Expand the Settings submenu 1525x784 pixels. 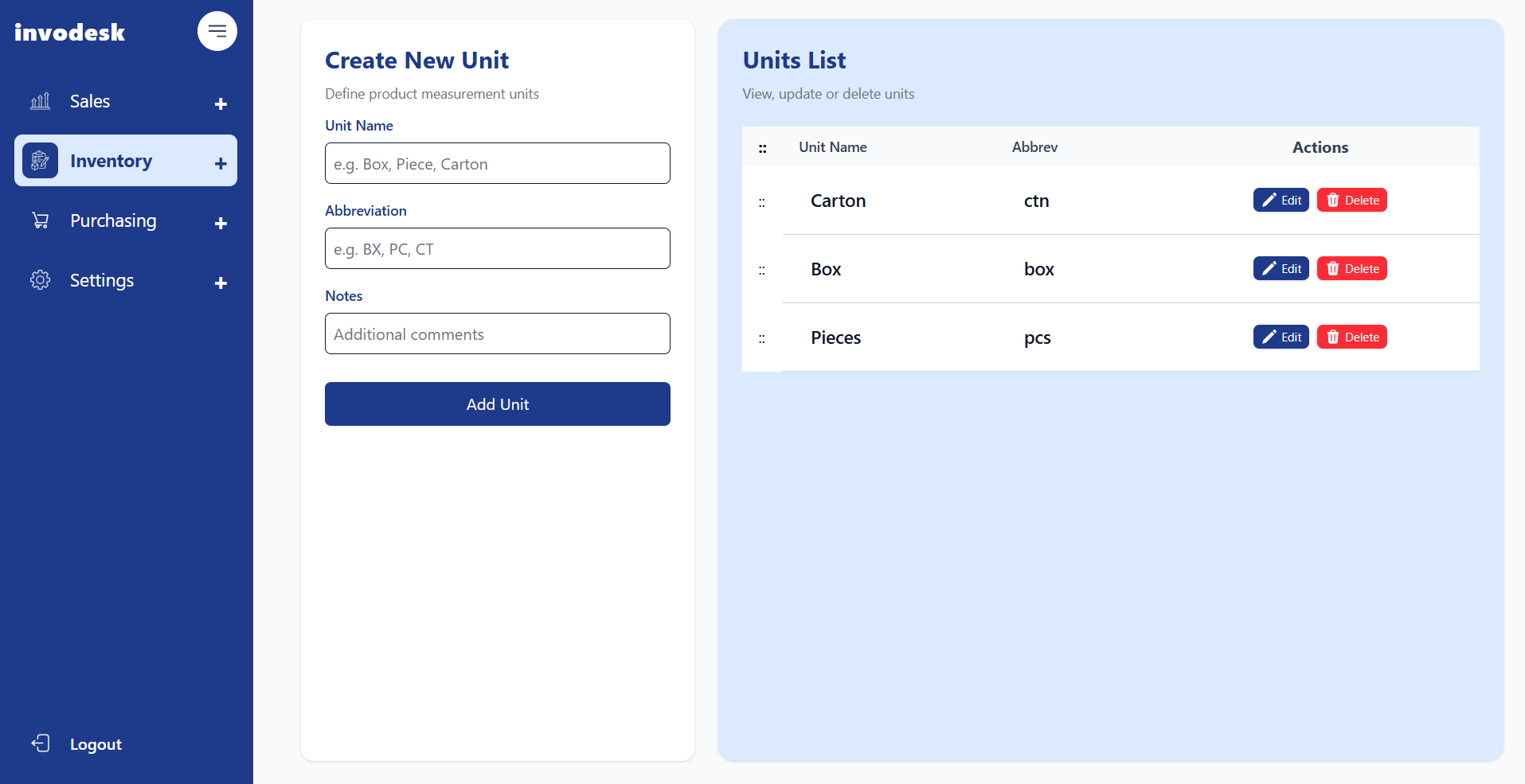click(x=220, y=283)
